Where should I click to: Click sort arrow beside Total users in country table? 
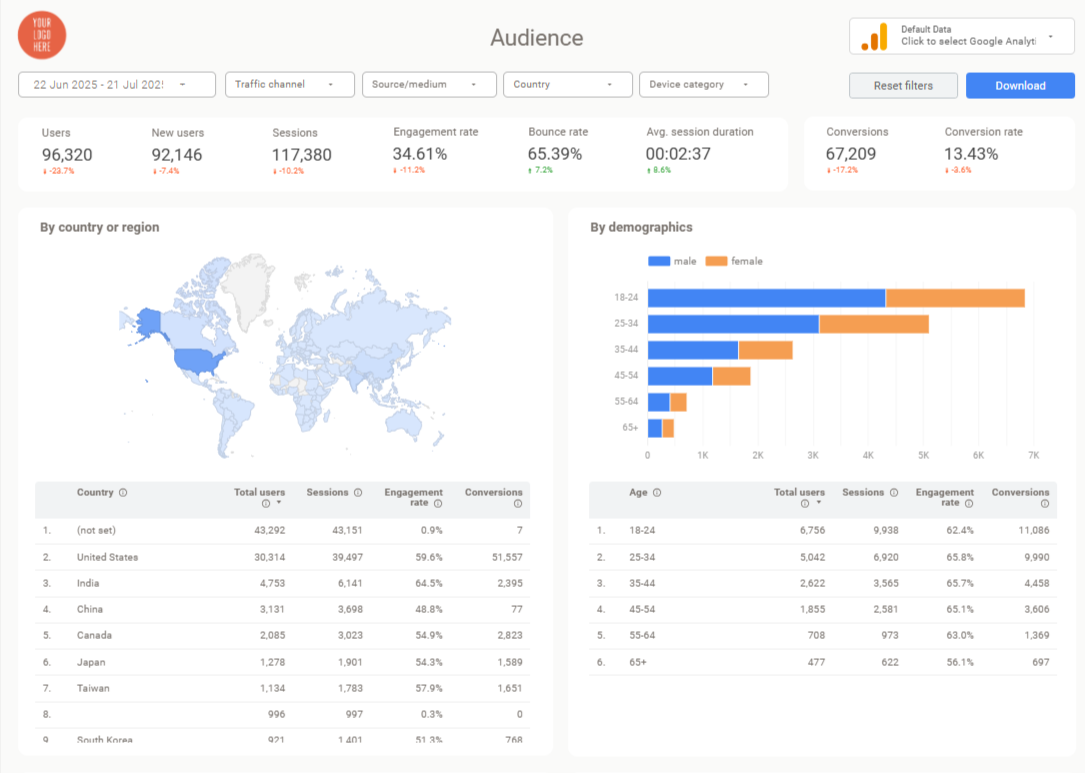point(279,503)
